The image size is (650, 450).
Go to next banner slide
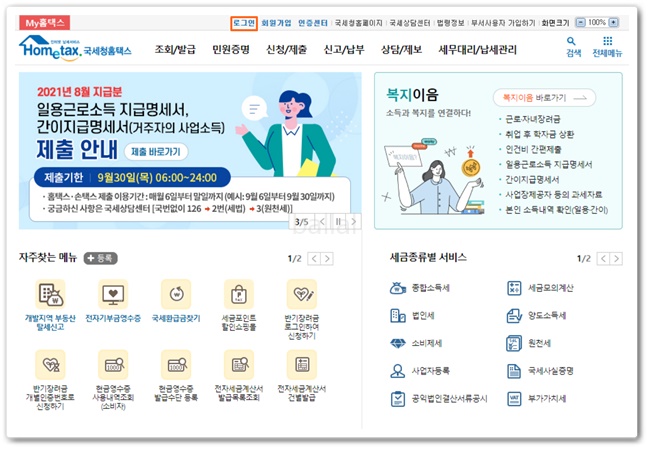(354, 222)
